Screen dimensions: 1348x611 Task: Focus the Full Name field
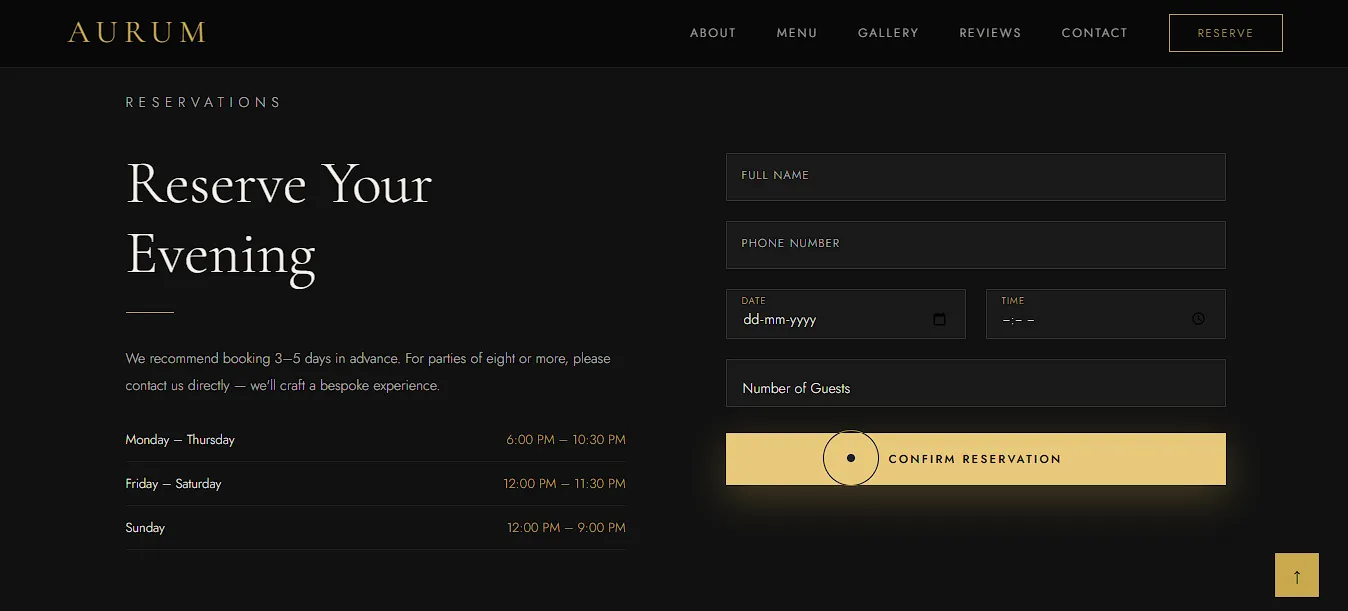pyautogui.click(x=975, y=177)
